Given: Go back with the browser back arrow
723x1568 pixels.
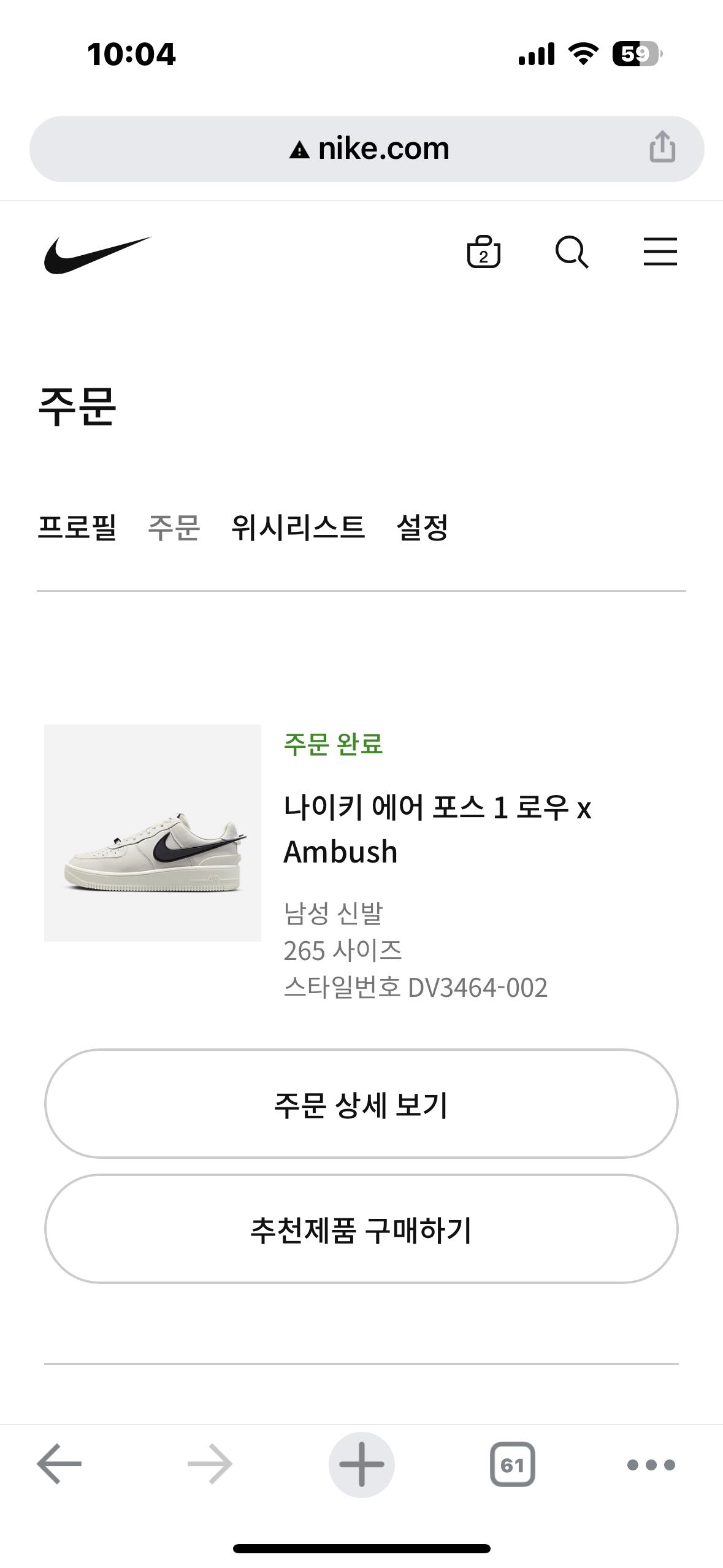Looking at the screenshot, I should (x=59, y=1464).
